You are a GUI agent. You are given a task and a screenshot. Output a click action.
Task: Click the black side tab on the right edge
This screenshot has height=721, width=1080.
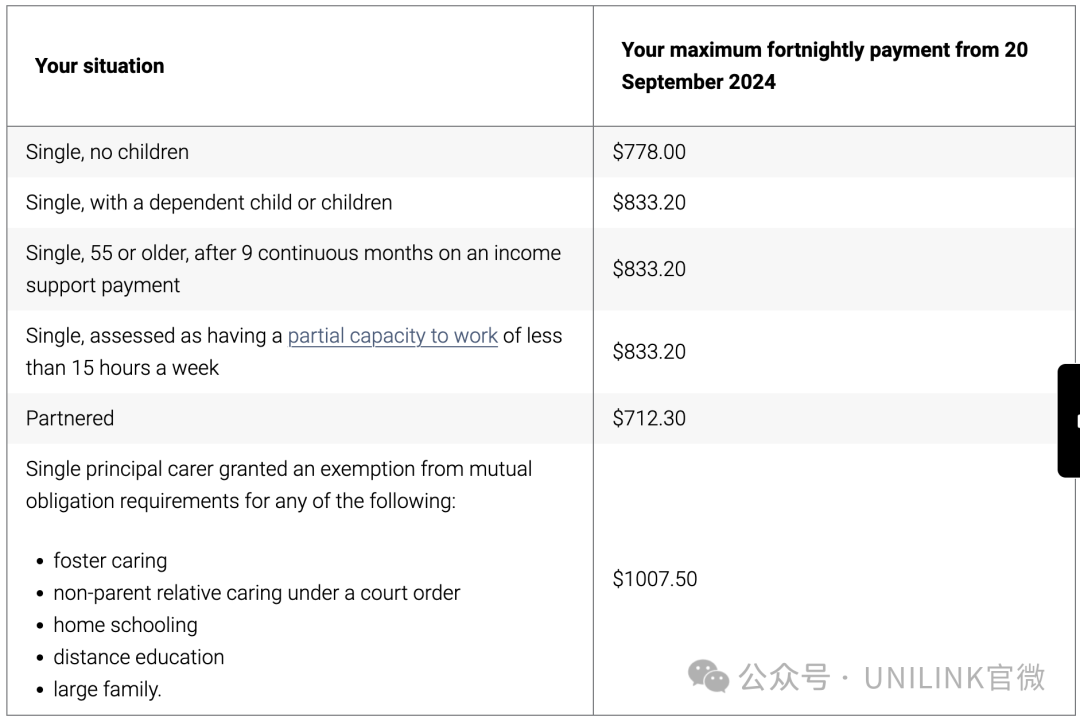tap(1069, 420)
